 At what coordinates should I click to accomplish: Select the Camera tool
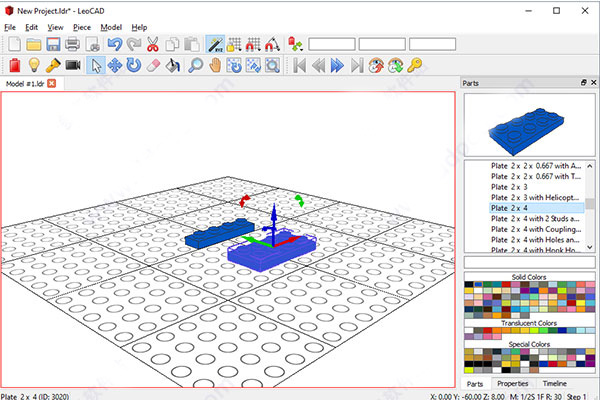73,65
